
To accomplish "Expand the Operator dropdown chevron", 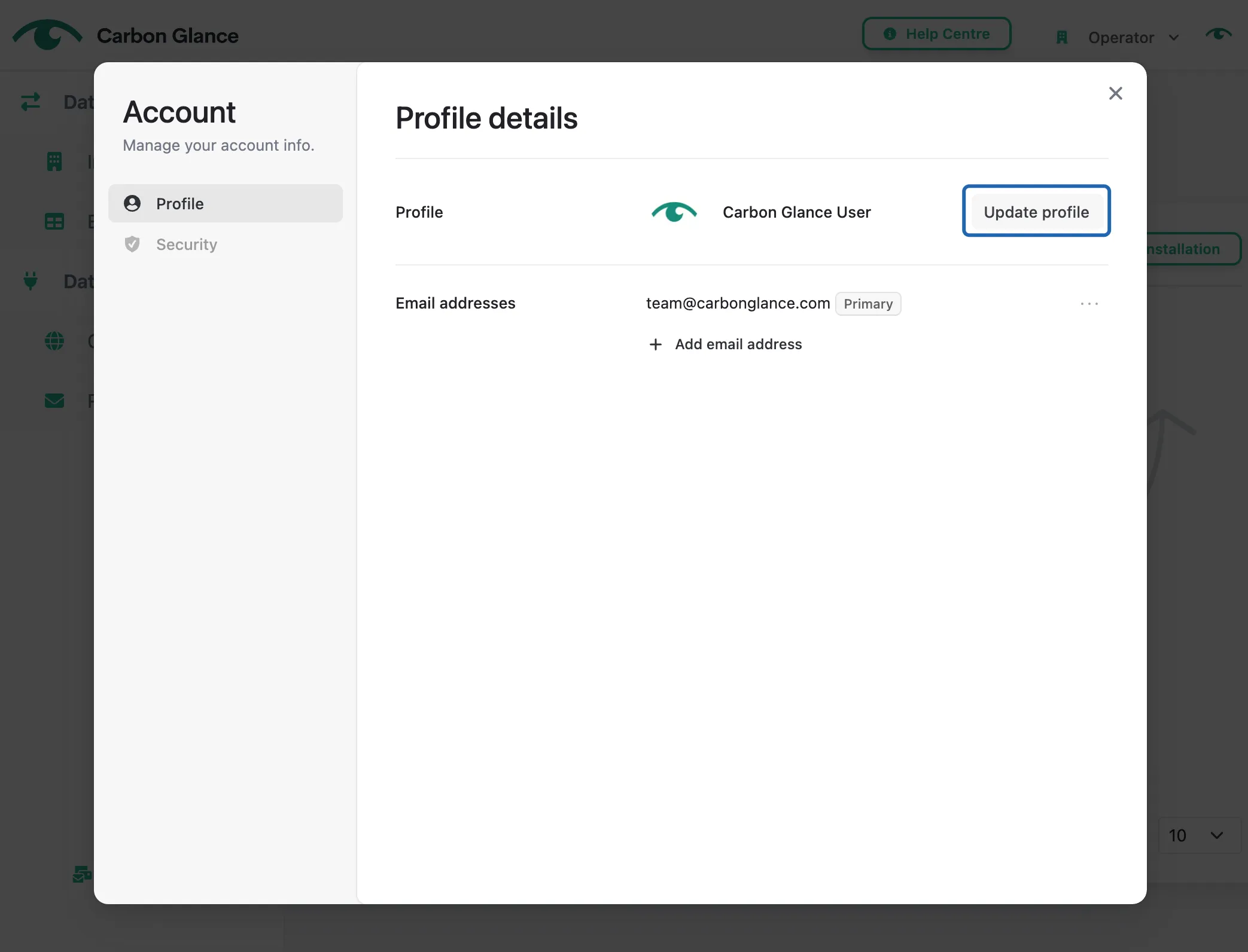I will (1174, 38).
